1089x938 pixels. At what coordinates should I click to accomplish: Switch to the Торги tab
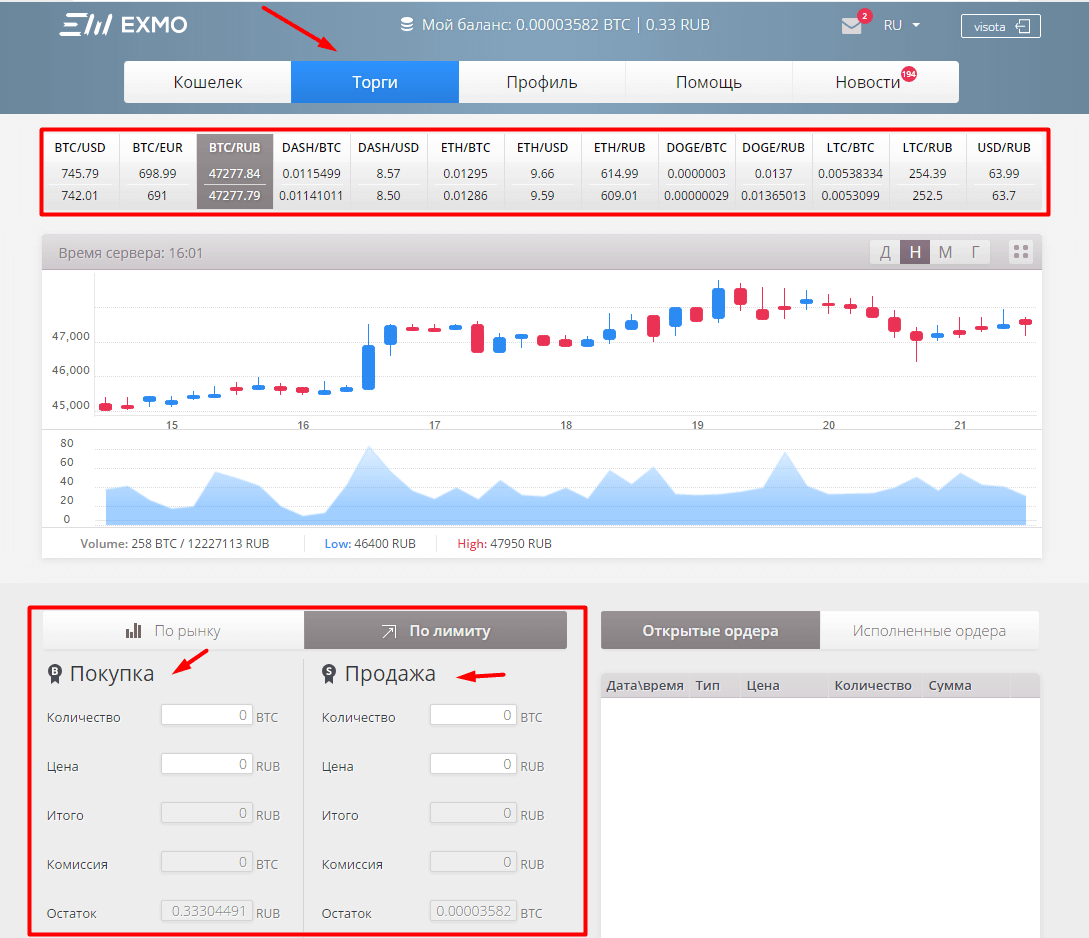[x=375, y=82]
